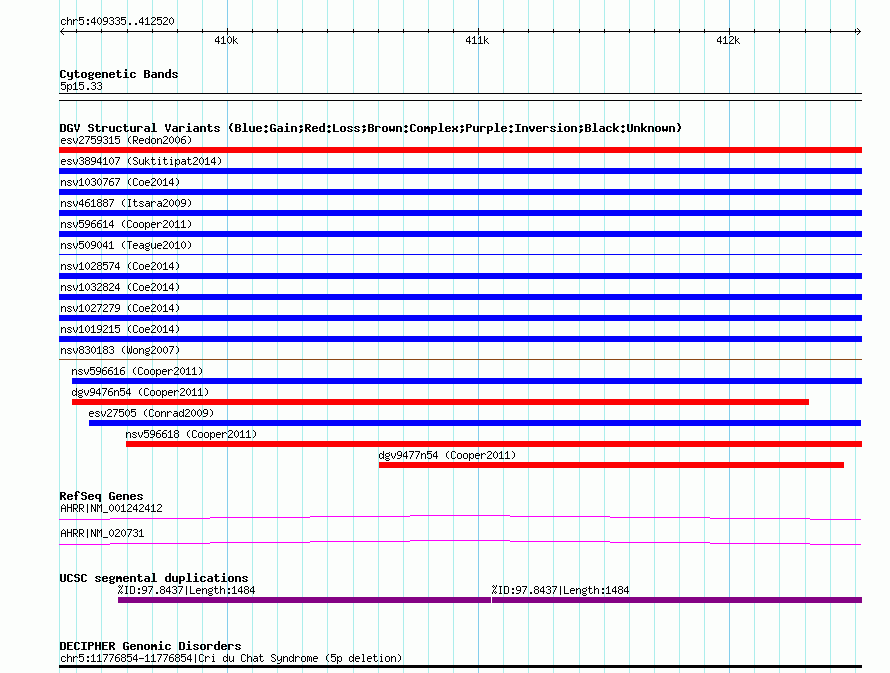890x673 pixels.
Task: Click the blue bar under nsv1032824
Action: [460, 297]
